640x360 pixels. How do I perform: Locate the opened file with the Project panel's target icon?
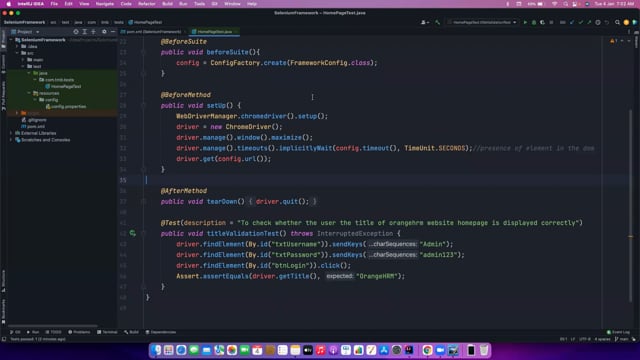point(76,31)
